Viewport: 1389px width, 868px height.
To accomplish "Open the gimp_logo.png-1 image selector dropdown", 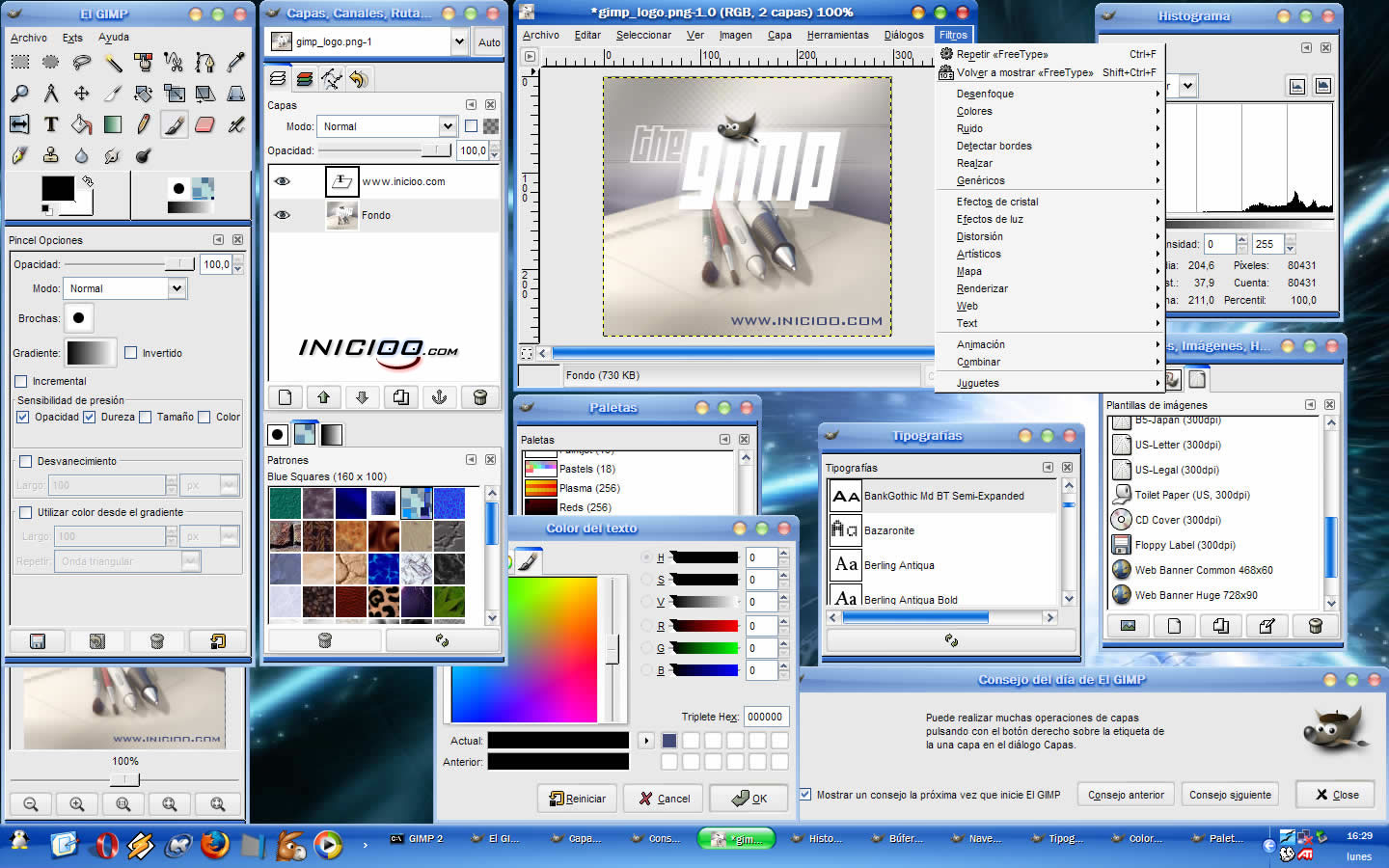I will (x=368, y=41).
